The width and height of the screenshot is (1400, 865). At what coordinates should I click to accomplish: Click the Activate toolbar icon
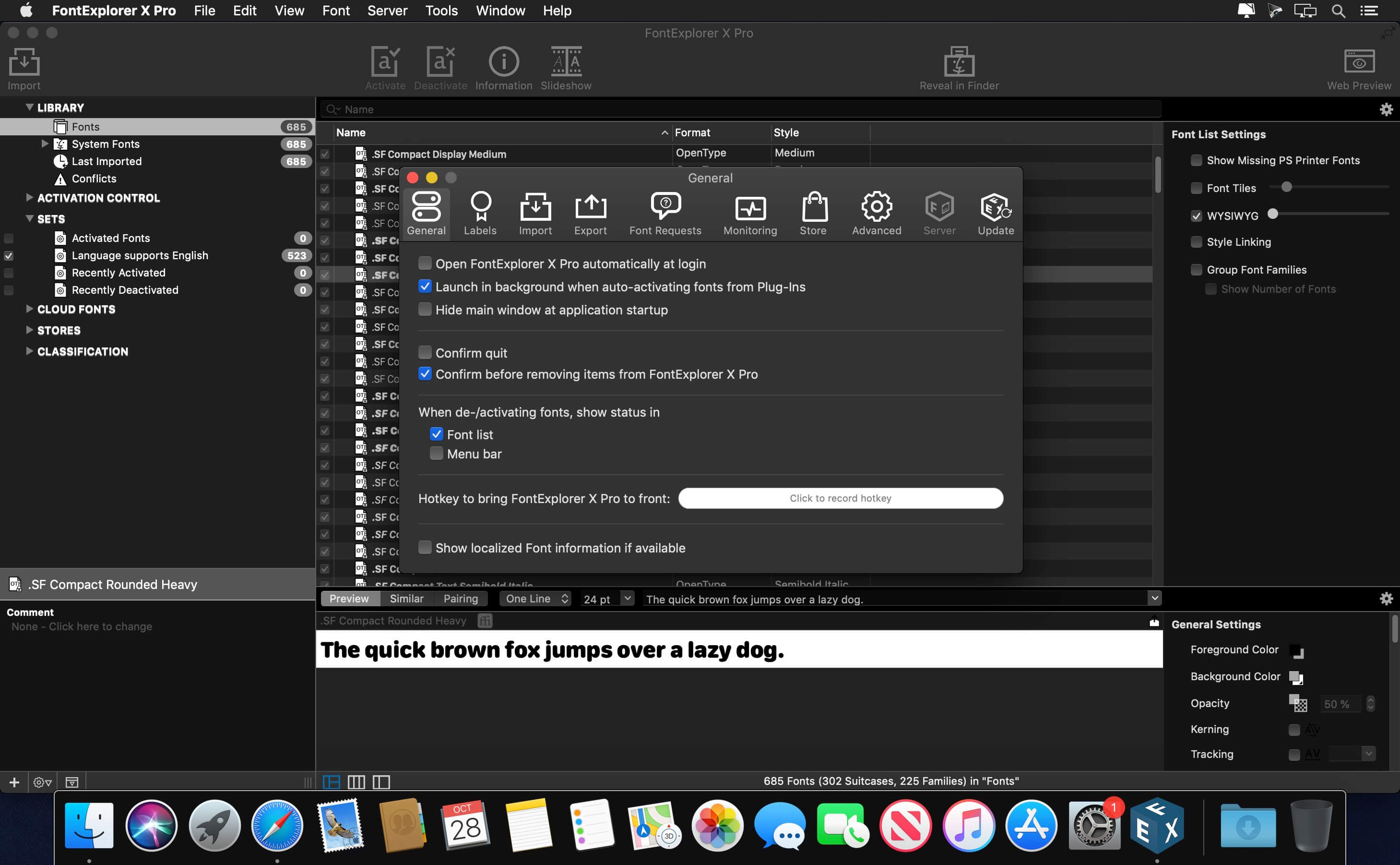click(385, 69)
